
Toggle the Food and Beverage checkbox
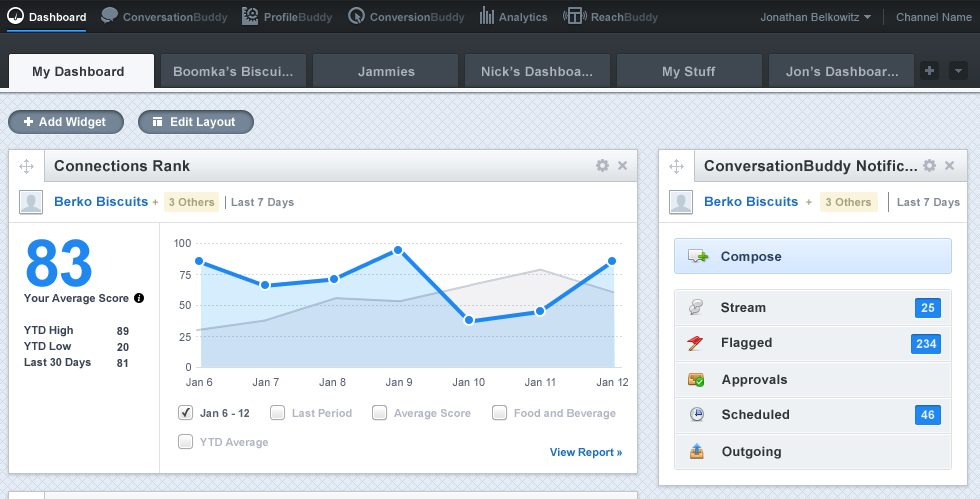[x=499, y=413]
